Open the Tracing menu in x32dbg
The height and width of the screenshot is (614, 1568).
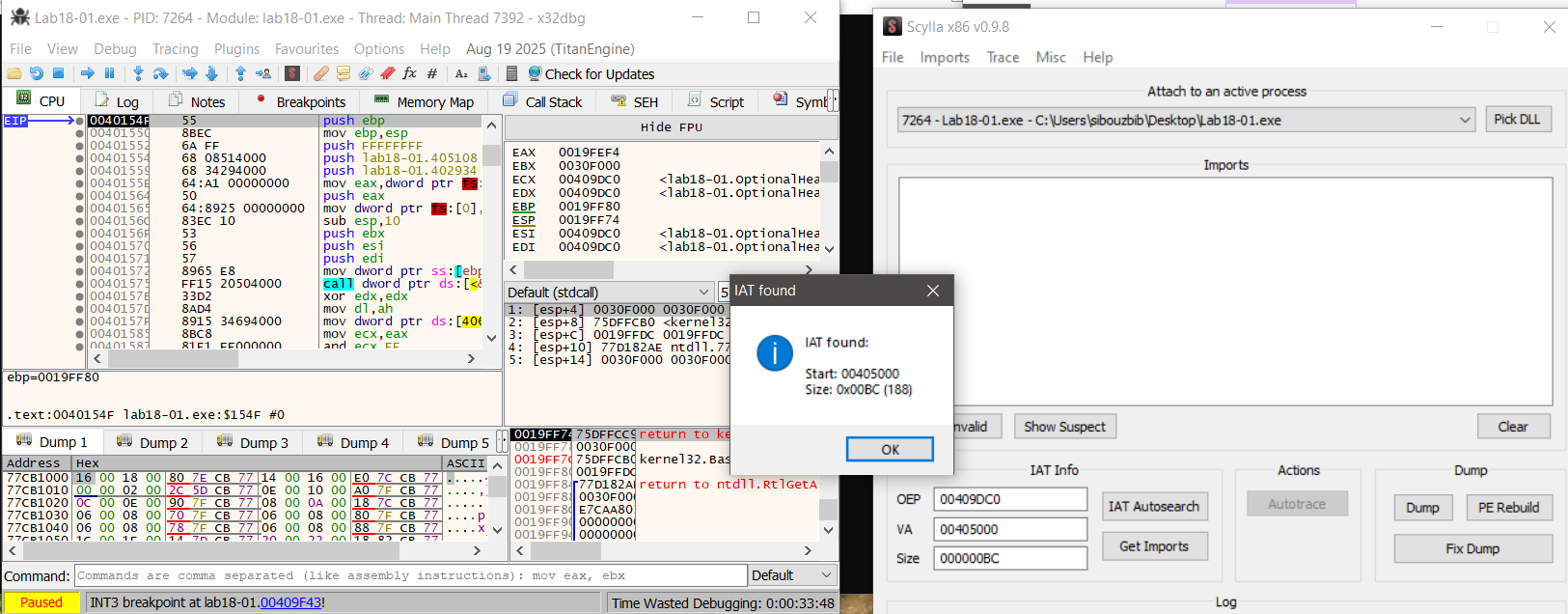pyautogui.click(x=175, y=48)
